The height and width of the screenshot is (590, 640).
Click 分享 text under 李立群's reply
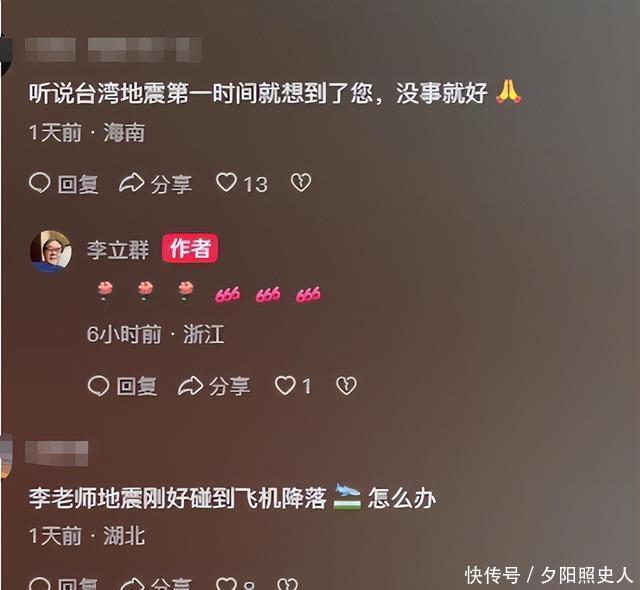click(229, 387)
